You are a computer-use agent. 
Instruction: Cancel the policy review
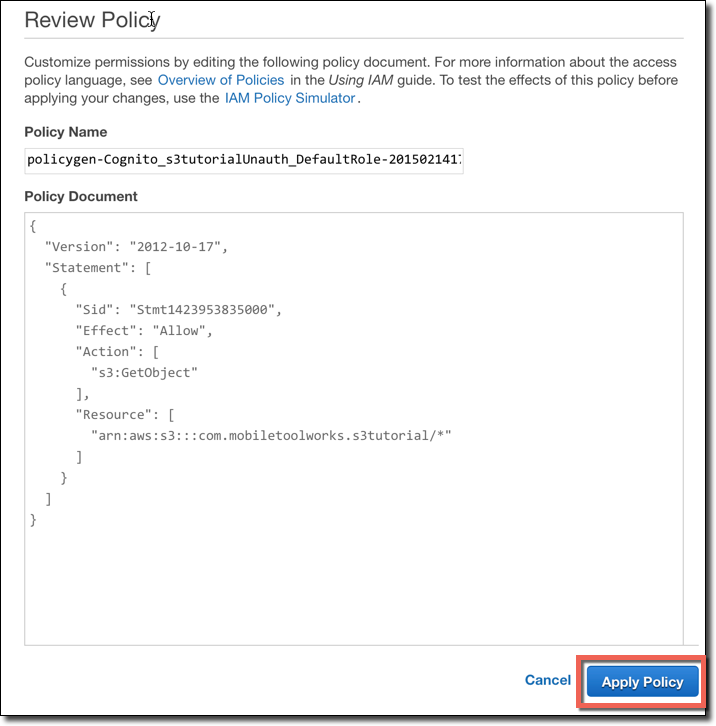547,680
